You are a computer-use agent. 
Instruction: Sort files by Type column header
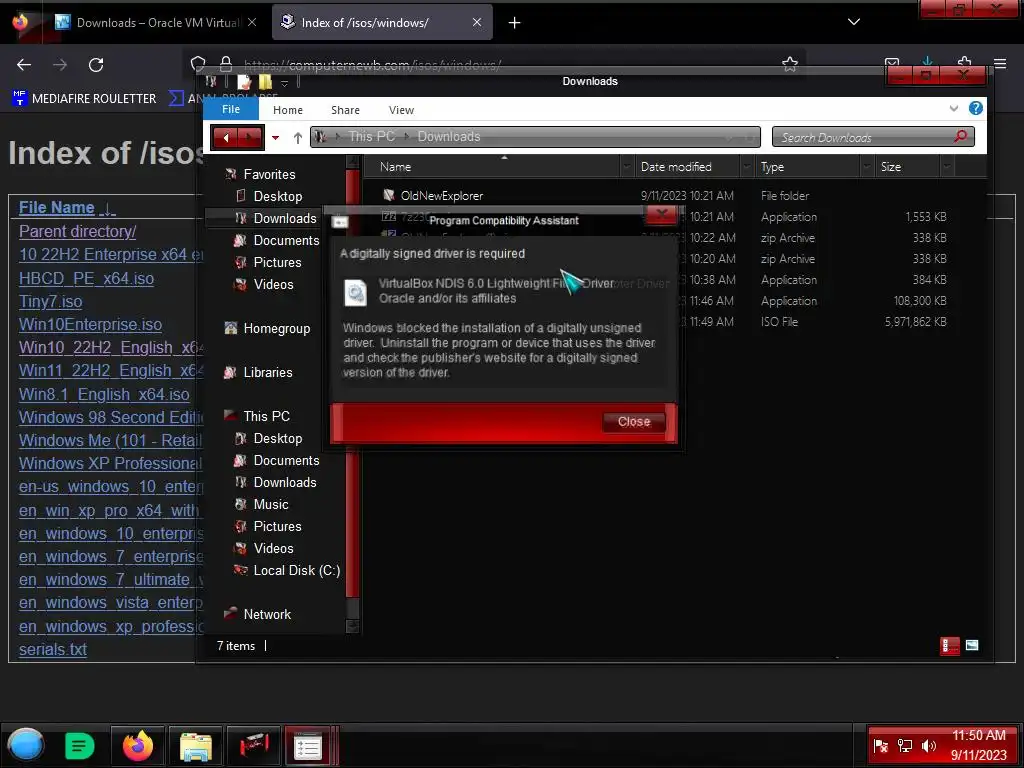(772, 167)
